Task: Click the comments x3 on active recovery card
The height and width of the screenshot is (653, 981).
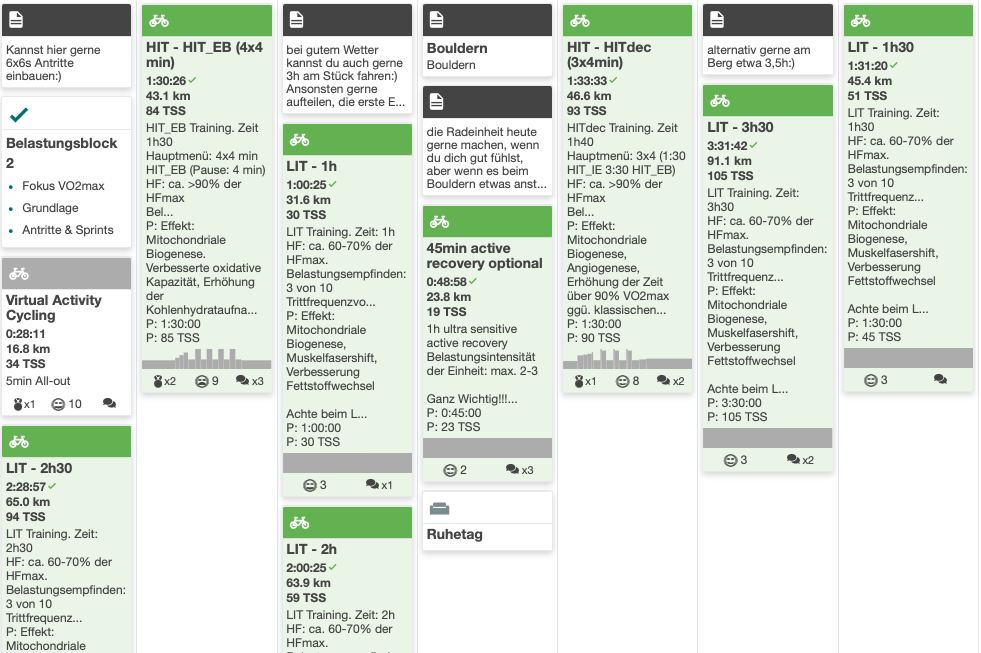Action: (519, 470)
